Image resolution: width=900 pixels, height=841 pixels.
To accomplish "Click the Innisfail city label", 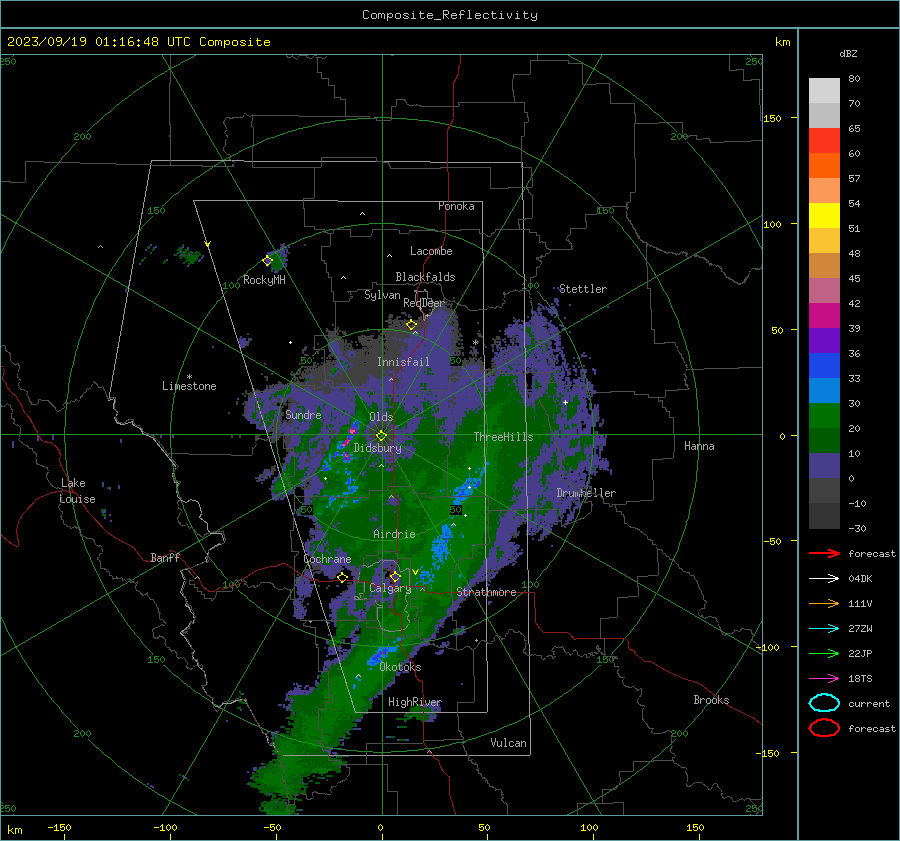I will tap(403, 362).
